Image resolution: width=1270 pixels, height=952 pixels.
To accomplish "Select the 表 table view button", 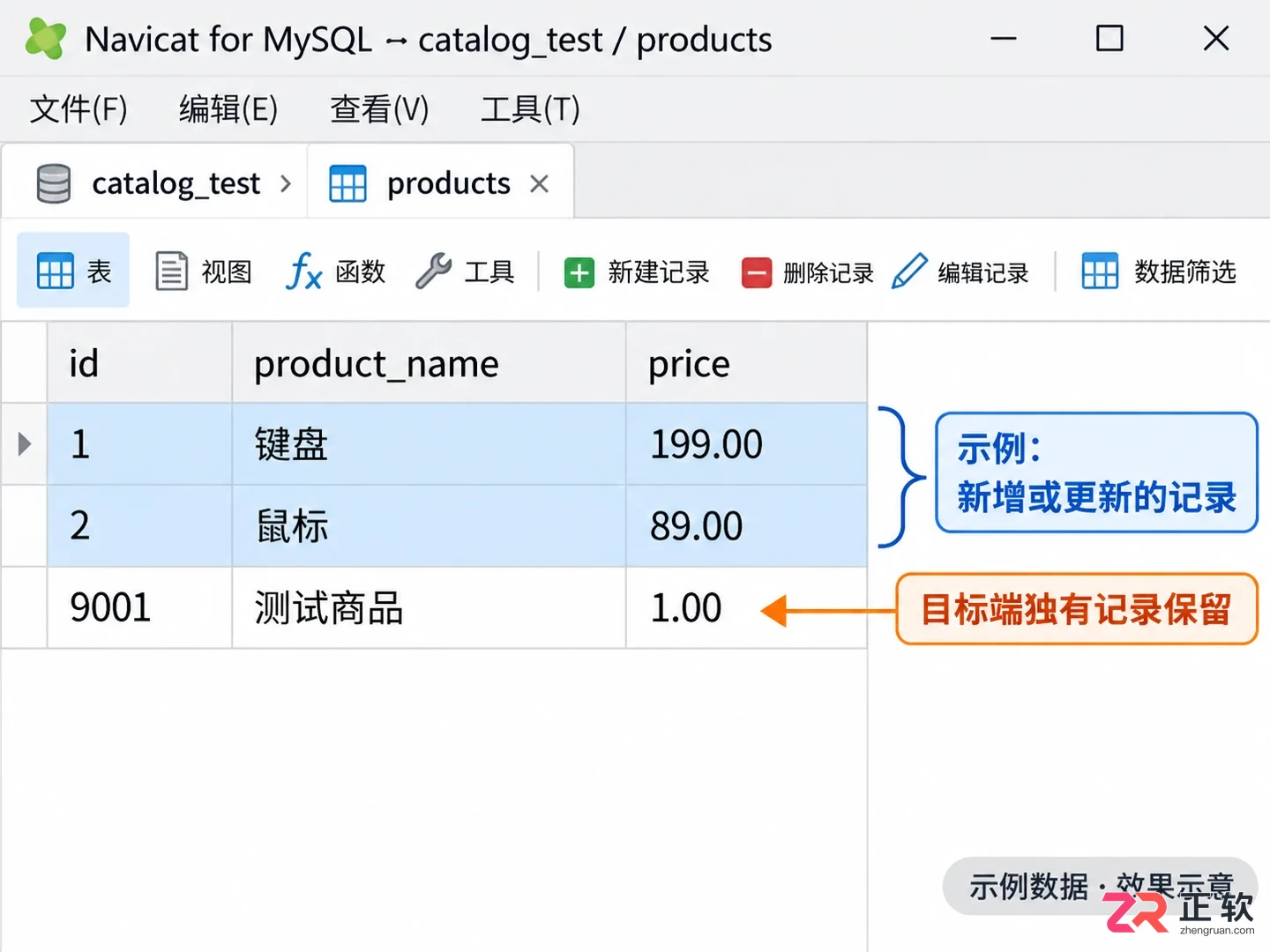I will click(73, 271).
